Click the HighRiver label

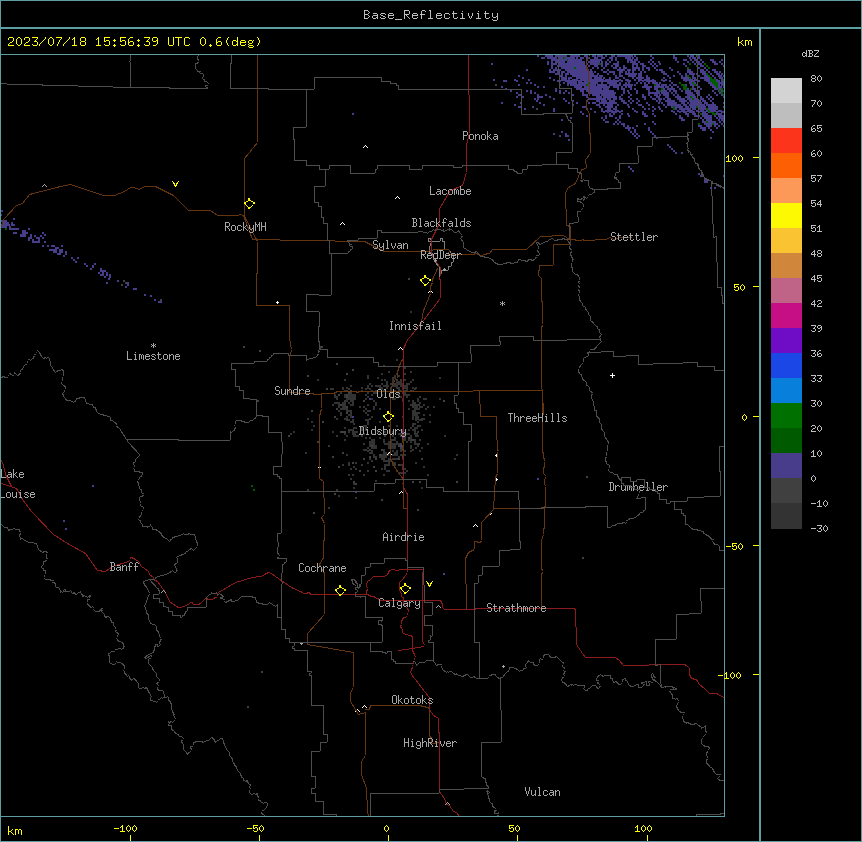coord(430,743)
